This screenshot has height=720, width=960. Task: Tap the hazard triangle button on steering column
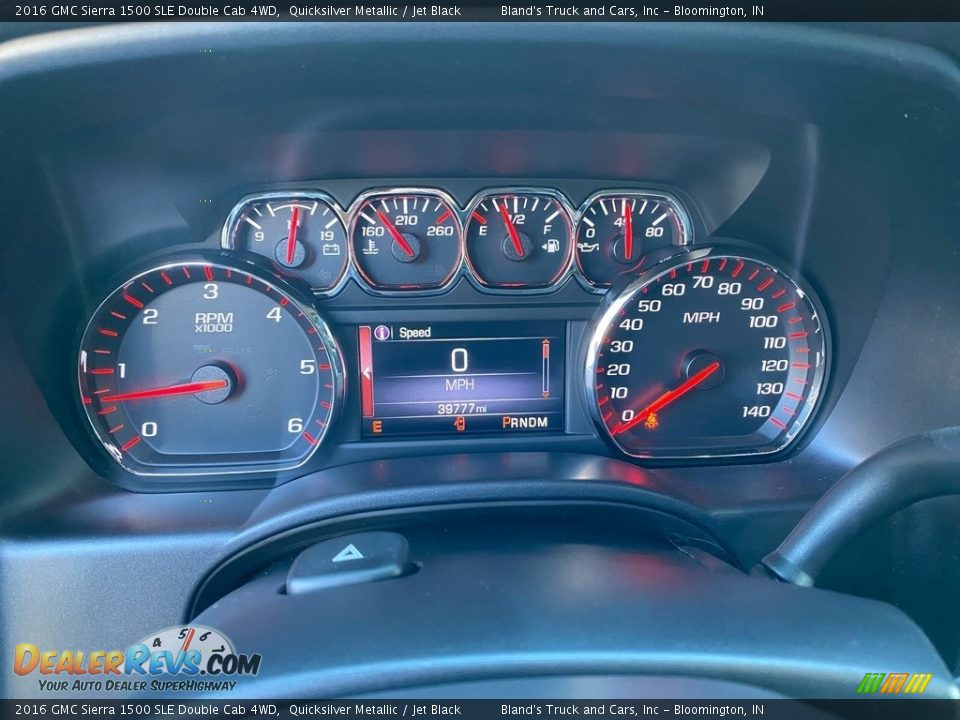click(x=348, y=553)
